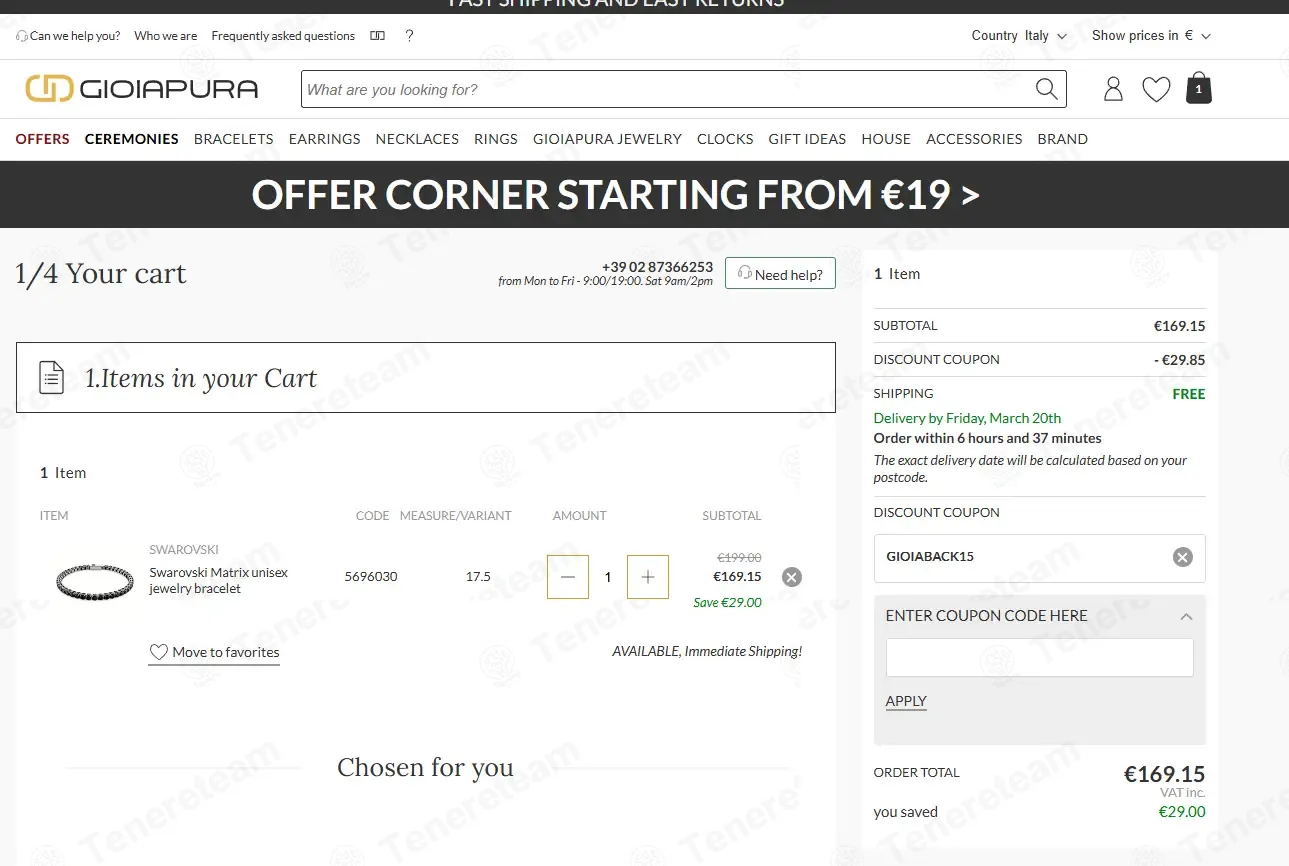Click the struck-through €199.00 price
1289x866 pixels.
point(739,558)
